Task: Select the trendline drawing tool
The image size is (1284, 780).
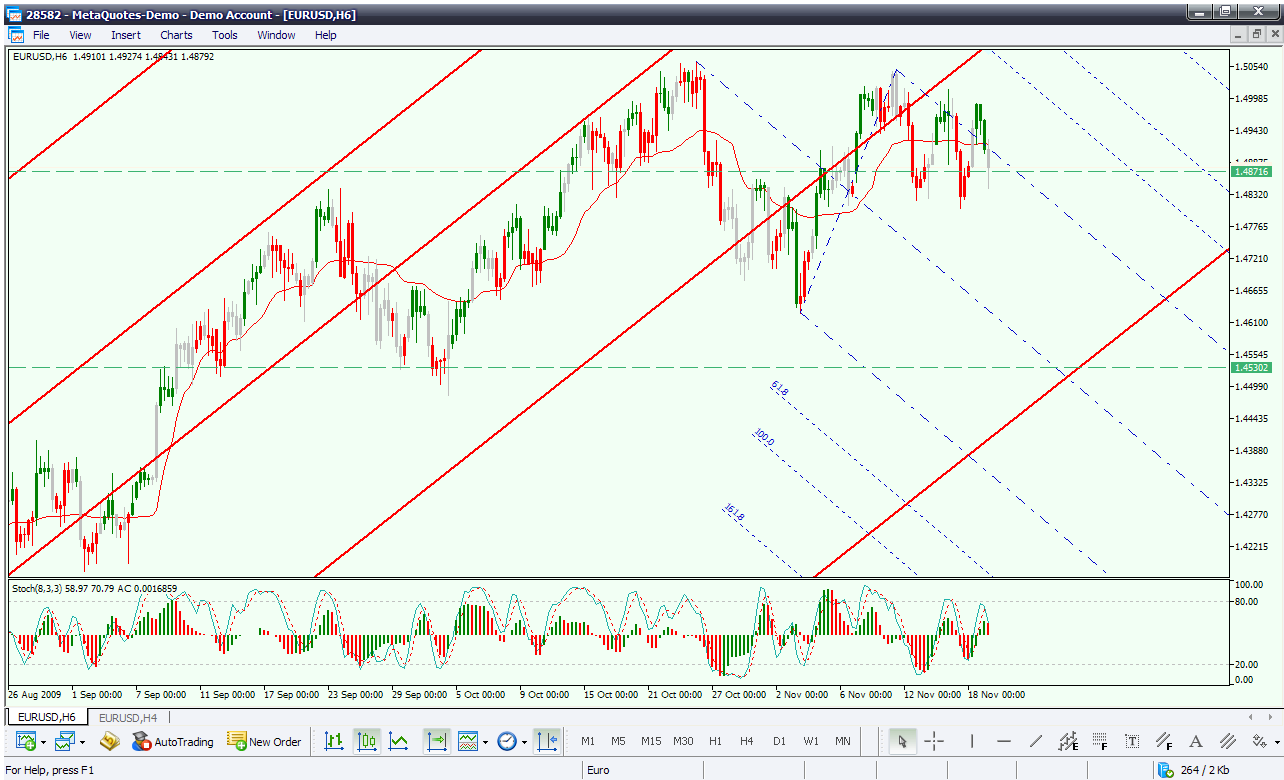Action: click(x=1036, y=741)
